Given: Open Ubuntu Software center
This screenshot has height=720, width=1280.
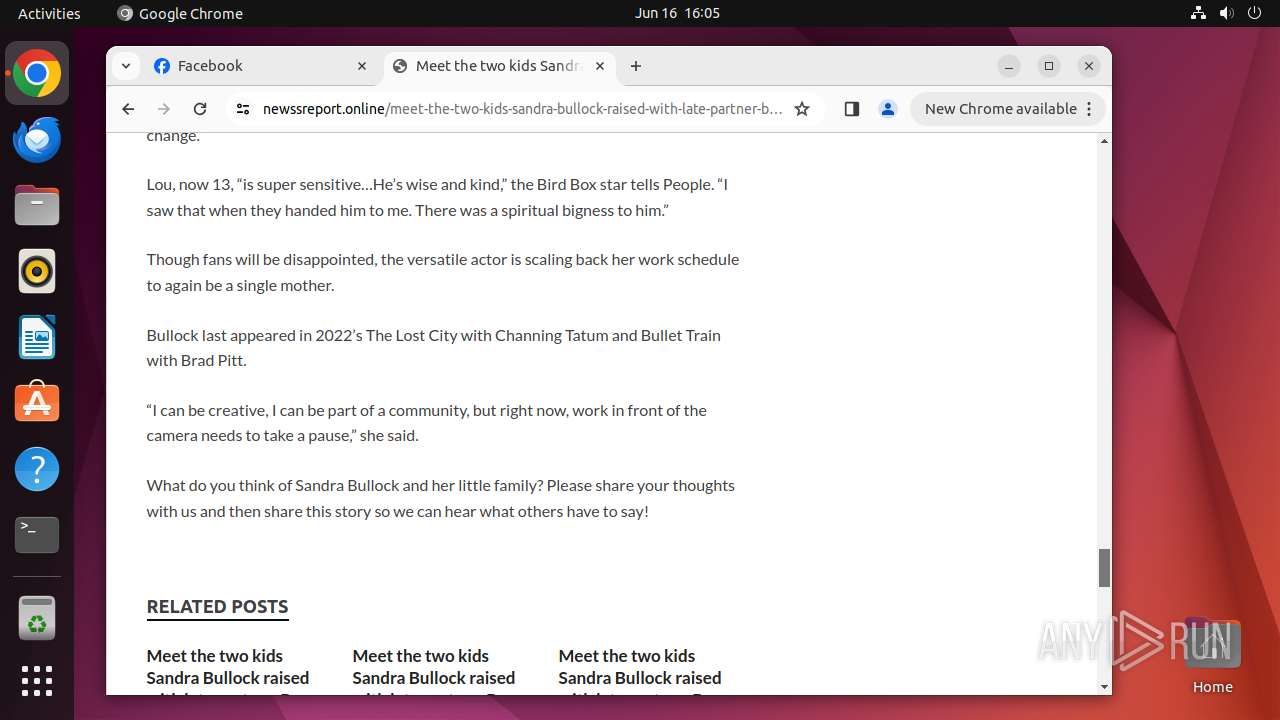Looking at the screenshot, I should (x=37, y=403).
